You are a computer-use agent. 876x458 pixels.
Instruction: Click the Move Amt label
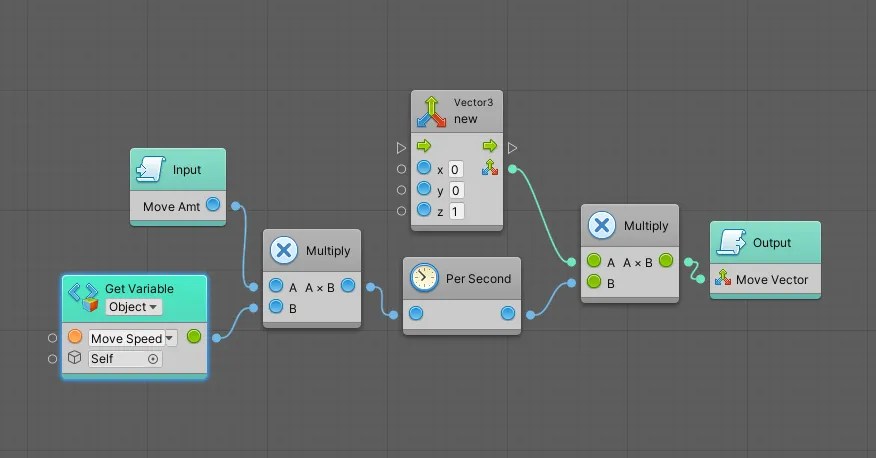point(172,207)
